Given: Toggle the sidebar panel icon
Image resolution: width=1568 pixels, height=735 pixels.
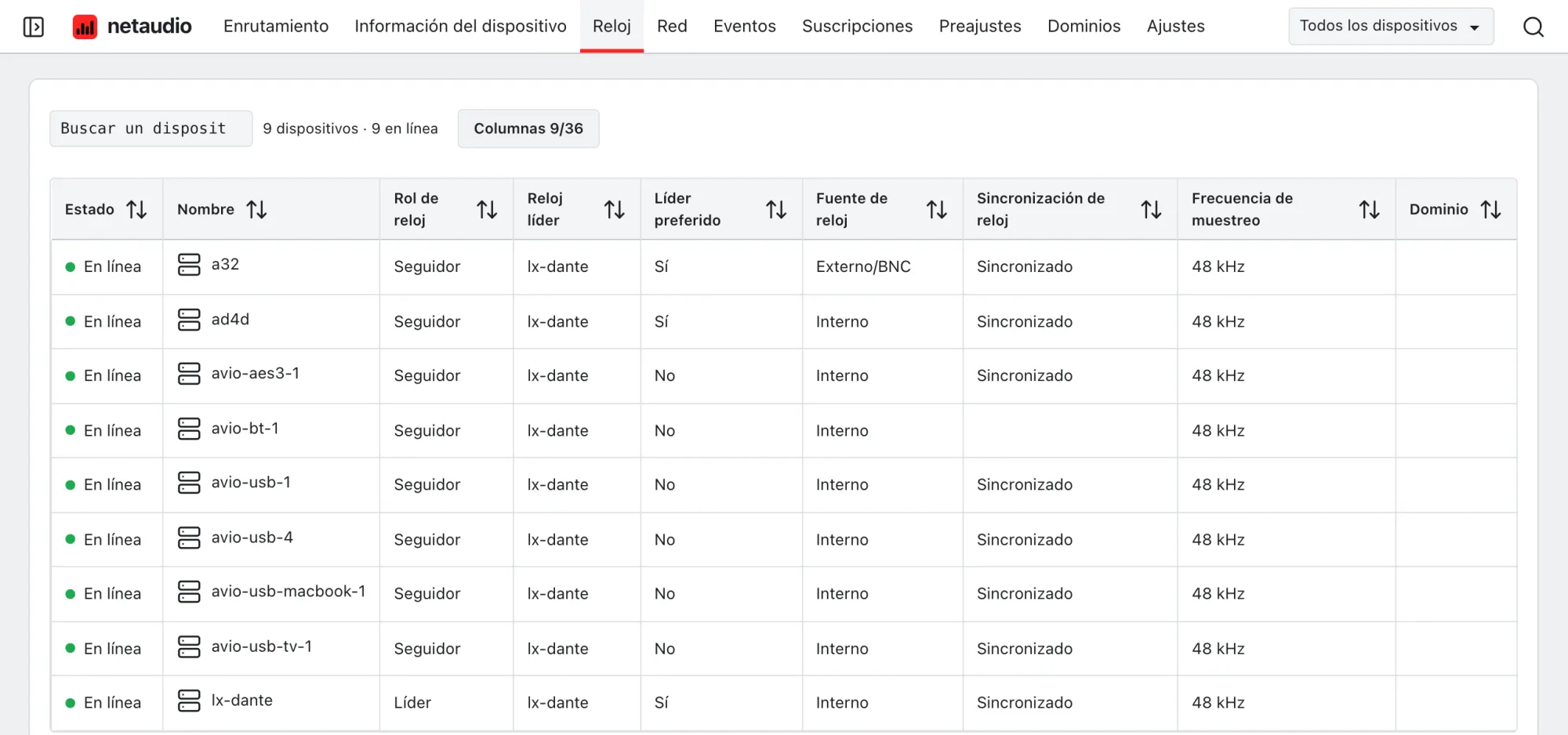Looking at the screenshot, I should tap(34, 27).
